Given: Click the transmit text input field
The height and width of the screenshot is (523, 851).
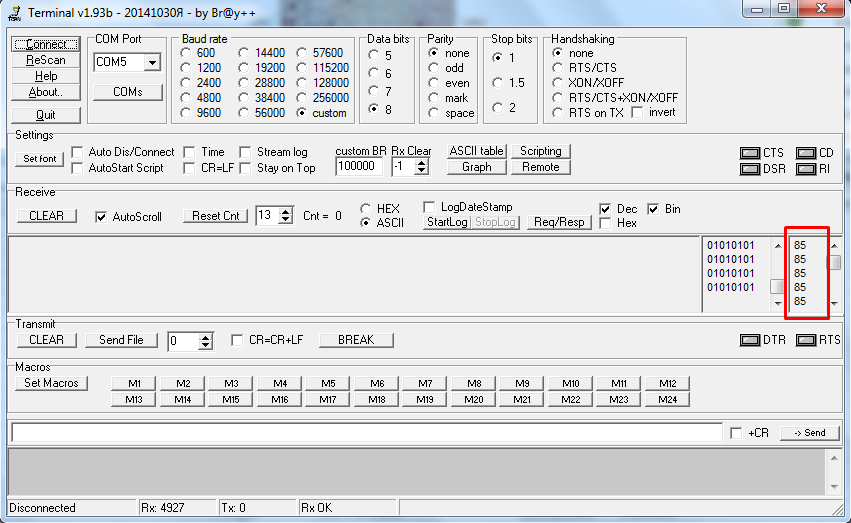Looking at the screenshot, I should pos(367,433).
